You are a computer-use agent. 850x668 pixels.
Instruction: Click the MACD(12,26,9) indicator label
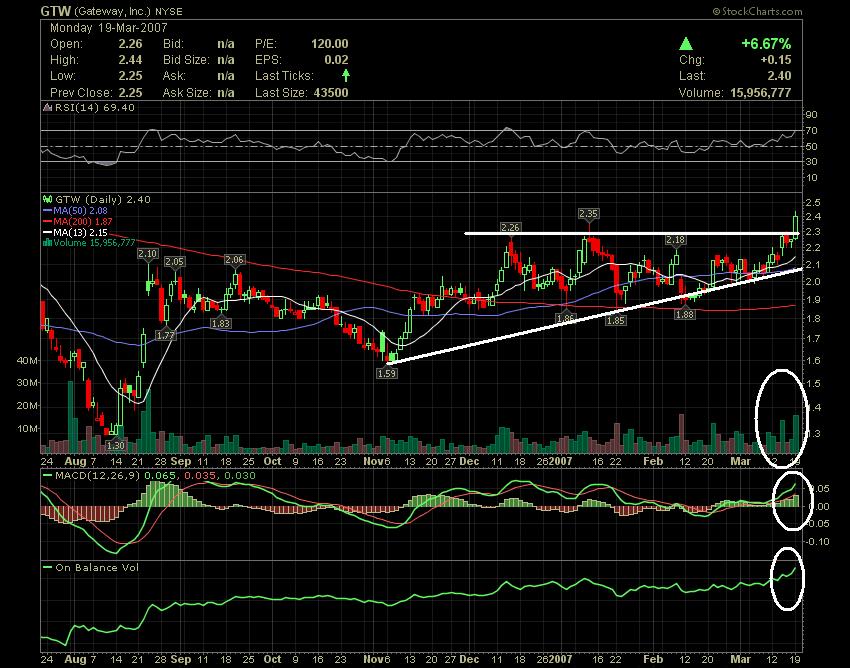click(x=98, y=476)
